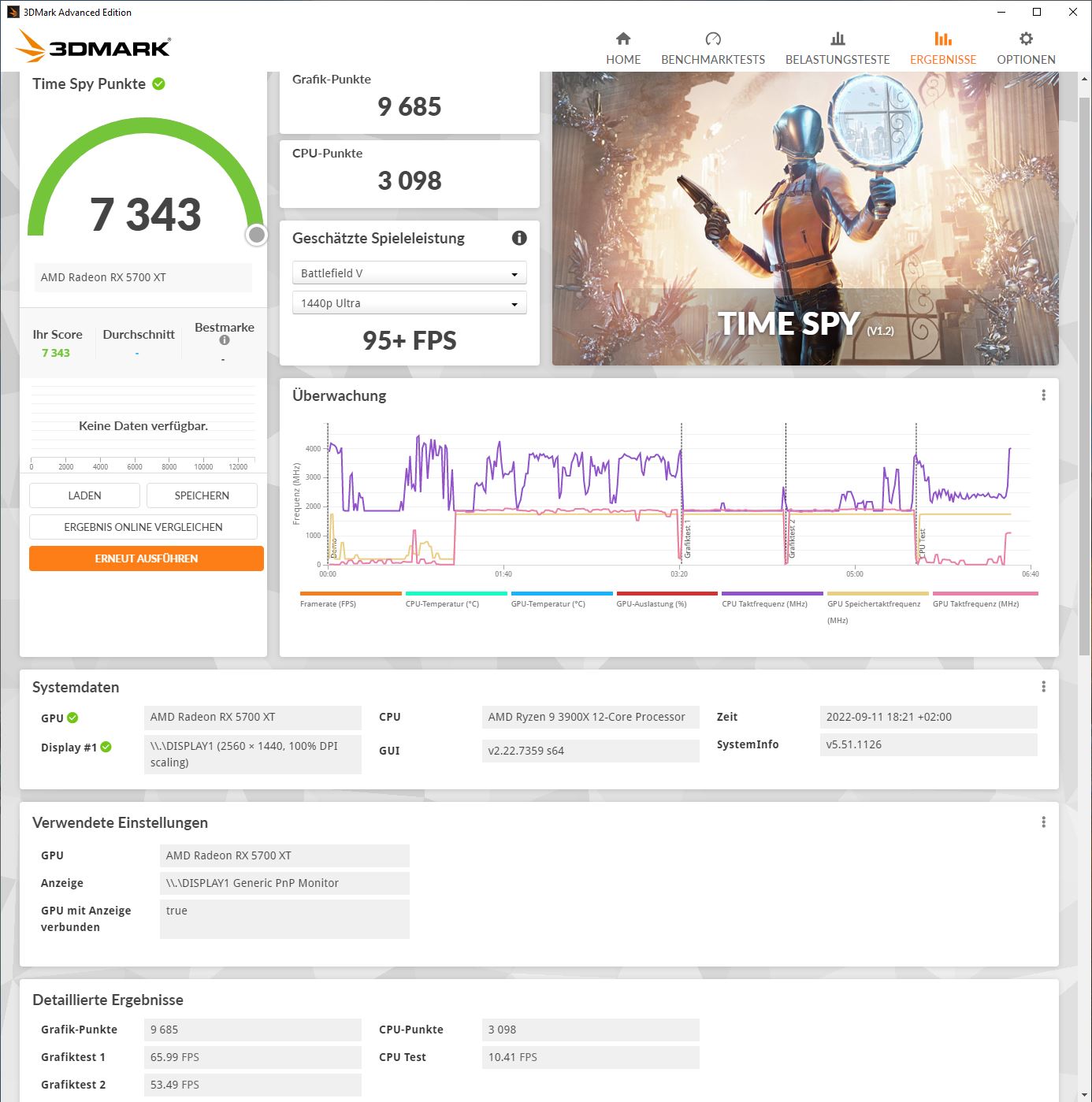Open the Überwachung panel options menu

click(1046, 395)
